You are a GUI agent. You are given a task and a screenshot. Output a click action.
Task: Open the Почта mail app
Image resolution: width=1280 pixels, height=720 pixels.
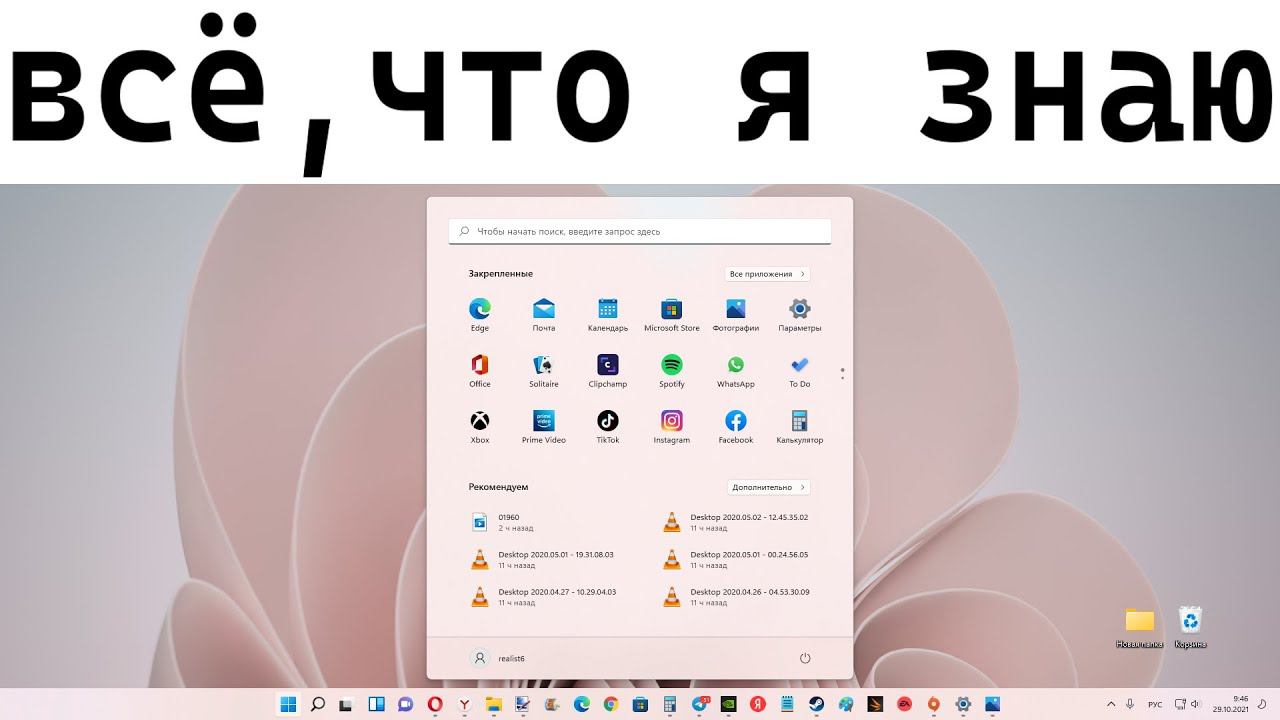point(544,314)
